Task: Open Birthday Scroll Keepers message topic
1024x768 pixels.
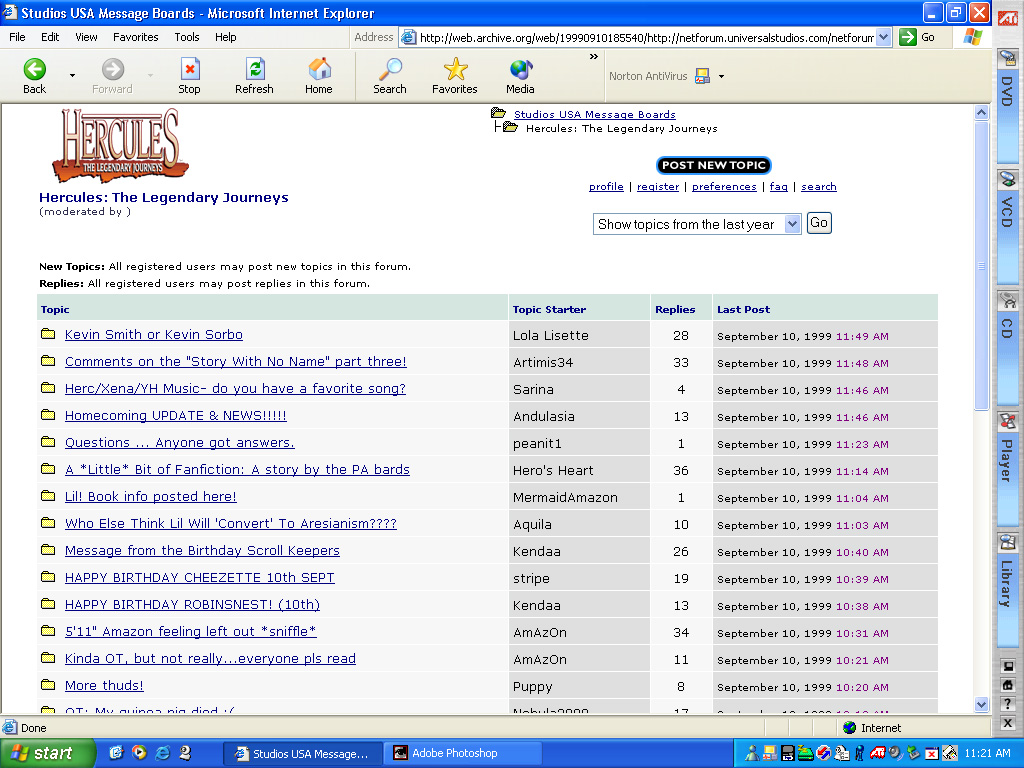Action: pos(202,551)
